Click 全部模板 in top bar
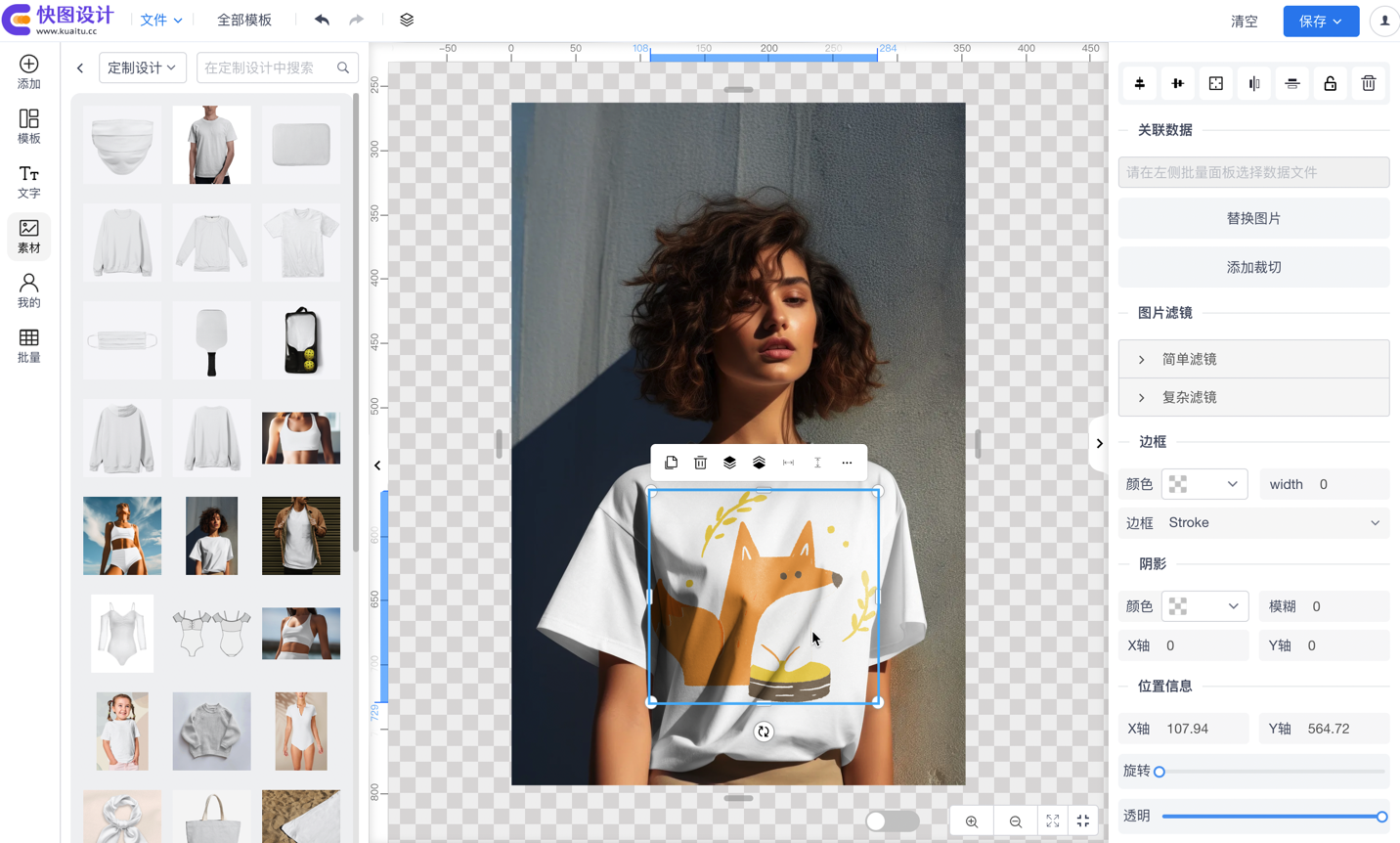1400x843 pixels. [x=244, y=20]
